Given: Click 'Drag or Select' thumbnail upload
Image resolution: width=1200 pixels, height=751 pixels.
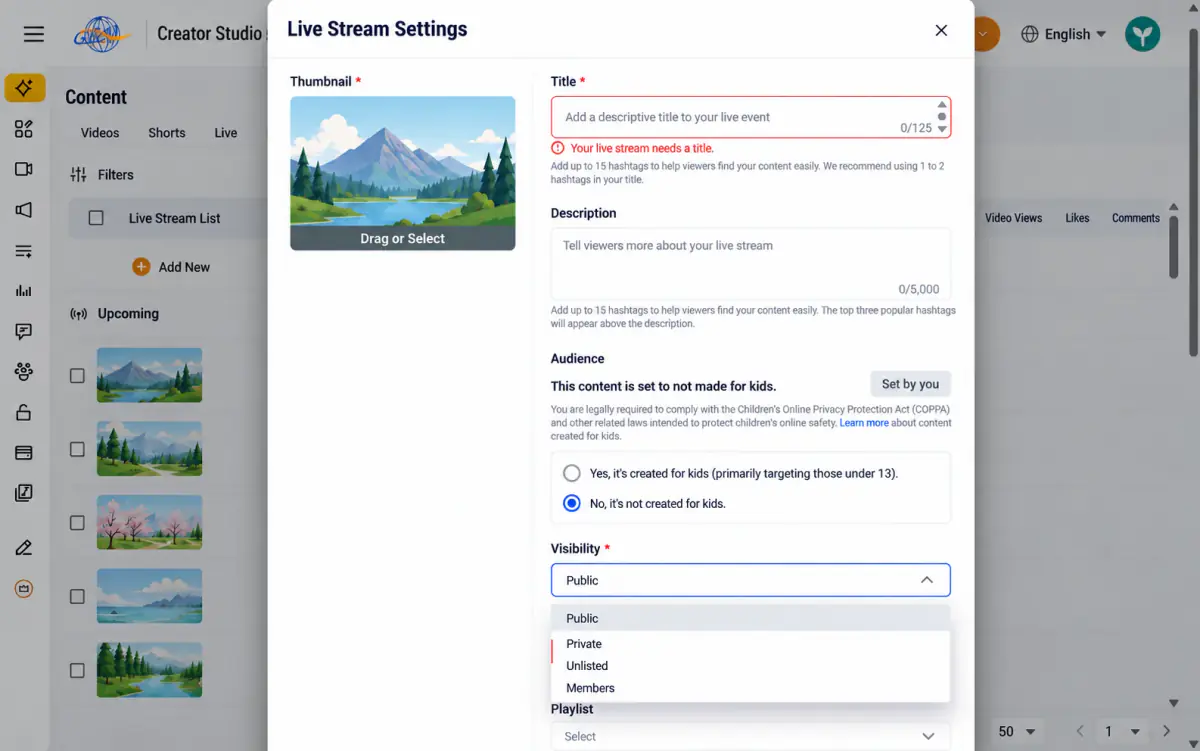Looking at the screenshot, I should (x=403, y=239).
